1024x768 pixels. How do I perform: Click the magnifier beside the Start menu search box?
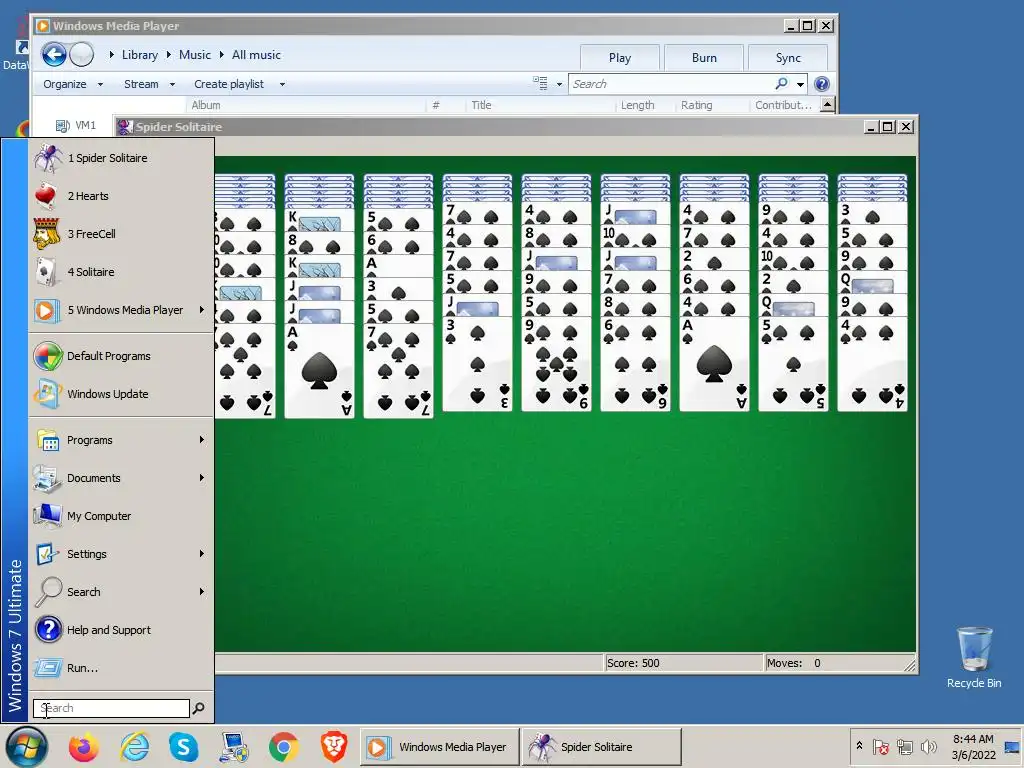click(x=199, y=708)
